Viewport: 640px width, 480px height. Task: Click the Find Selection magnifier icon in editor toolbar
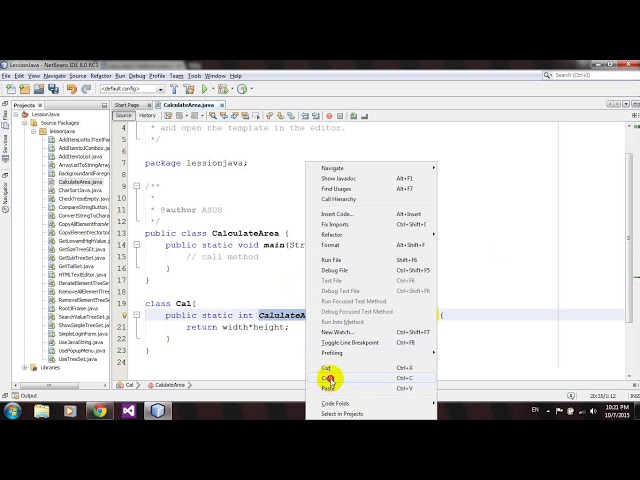pyautogui.click(x=213, y=116)
